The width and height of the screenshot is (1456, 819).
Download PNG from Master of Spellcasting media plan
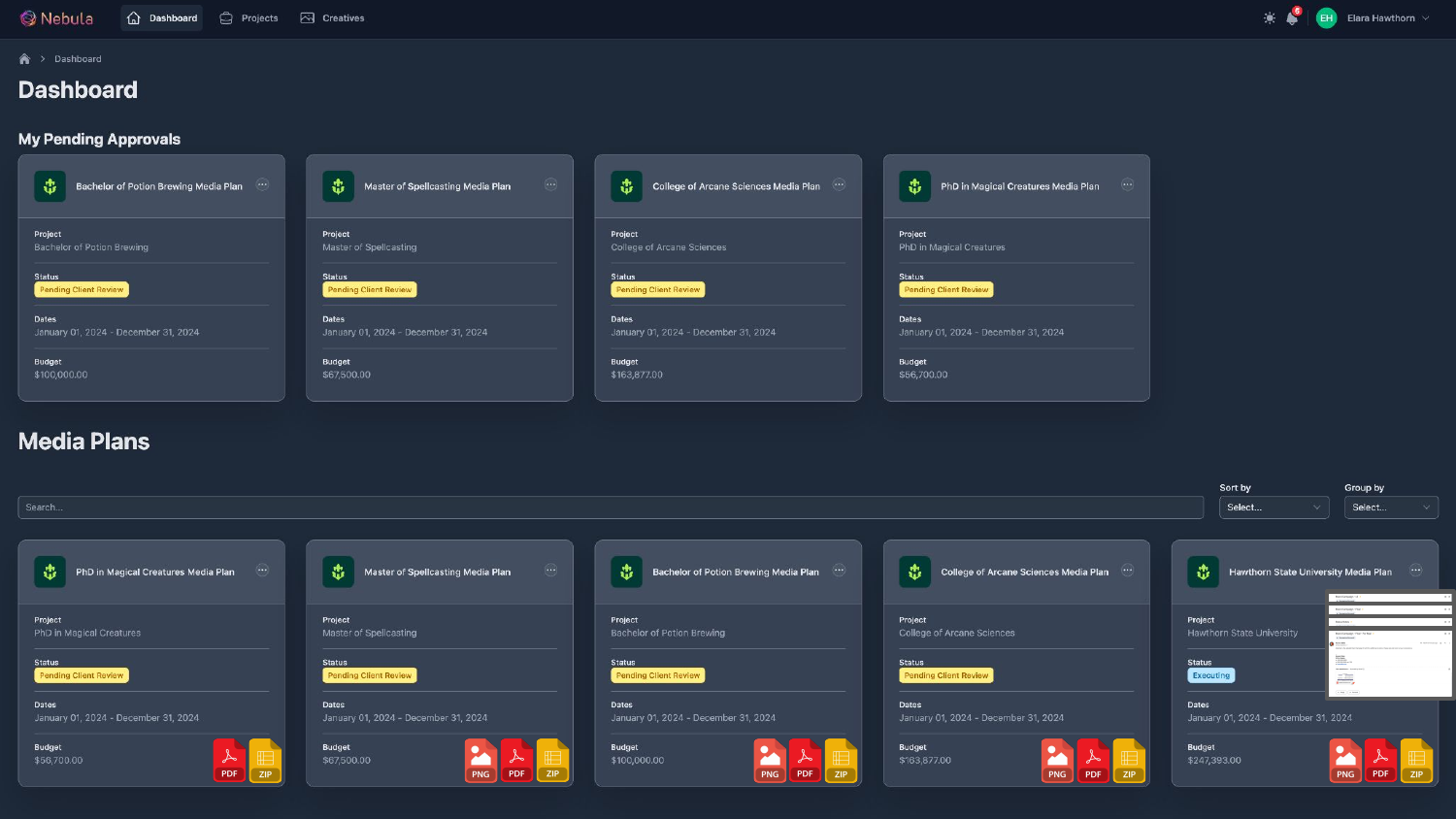click(x=480, y=761)
